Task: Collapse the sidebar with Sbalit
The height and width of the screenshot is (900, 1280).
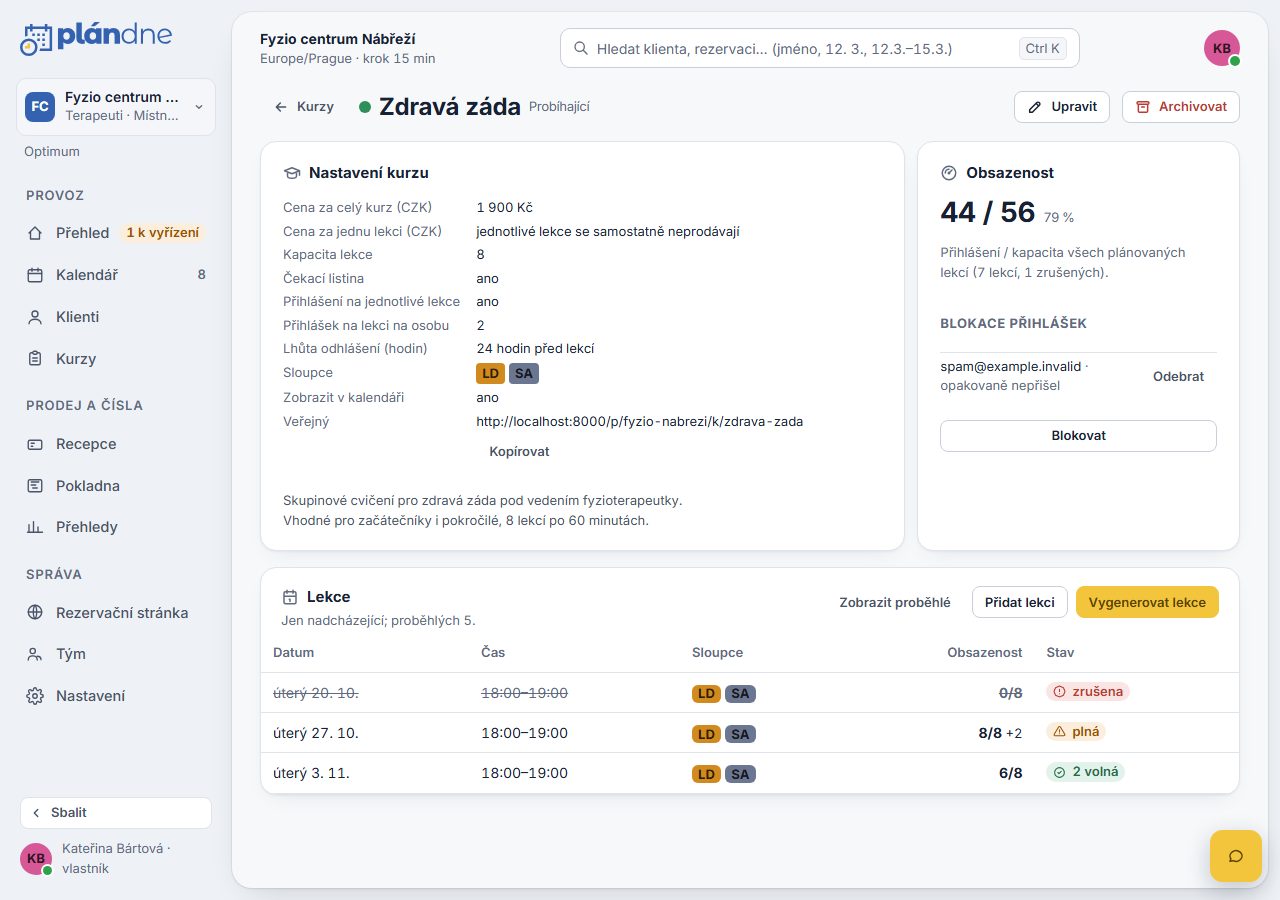Action: [x=116, y=813]
